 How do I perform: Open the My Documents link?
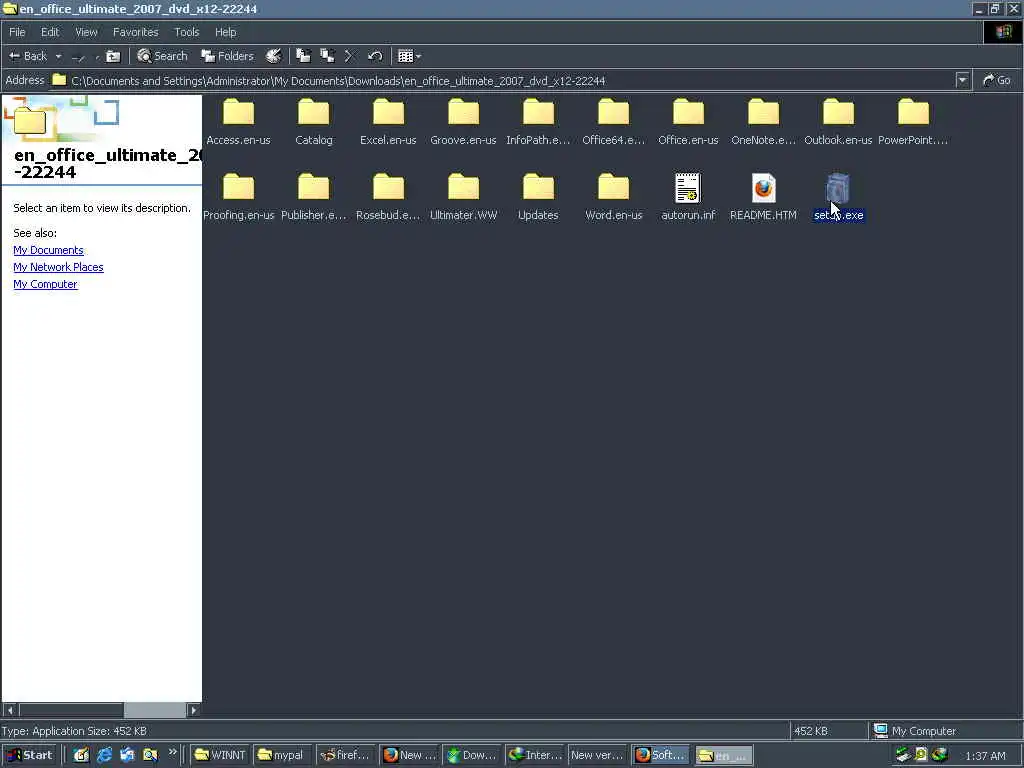(x=48, y=250)
